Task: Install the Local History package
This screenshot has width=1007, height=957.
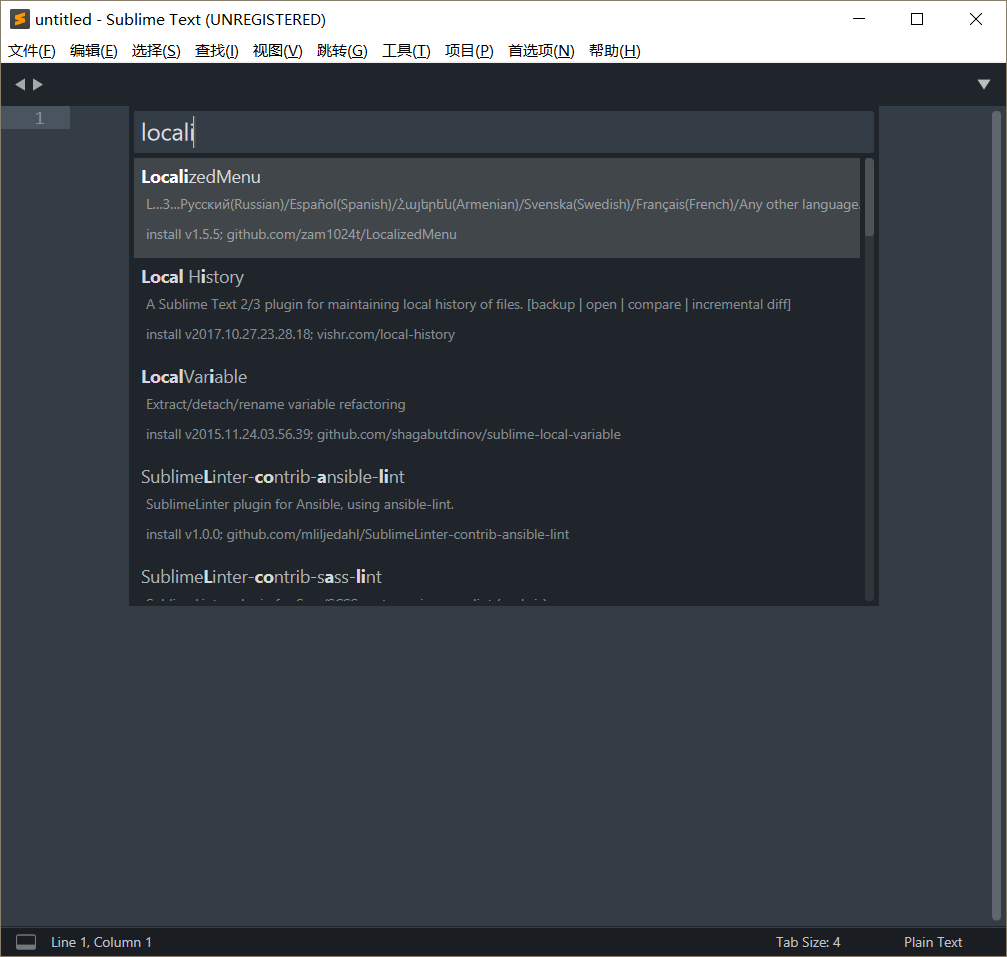Action: point(400,305)
